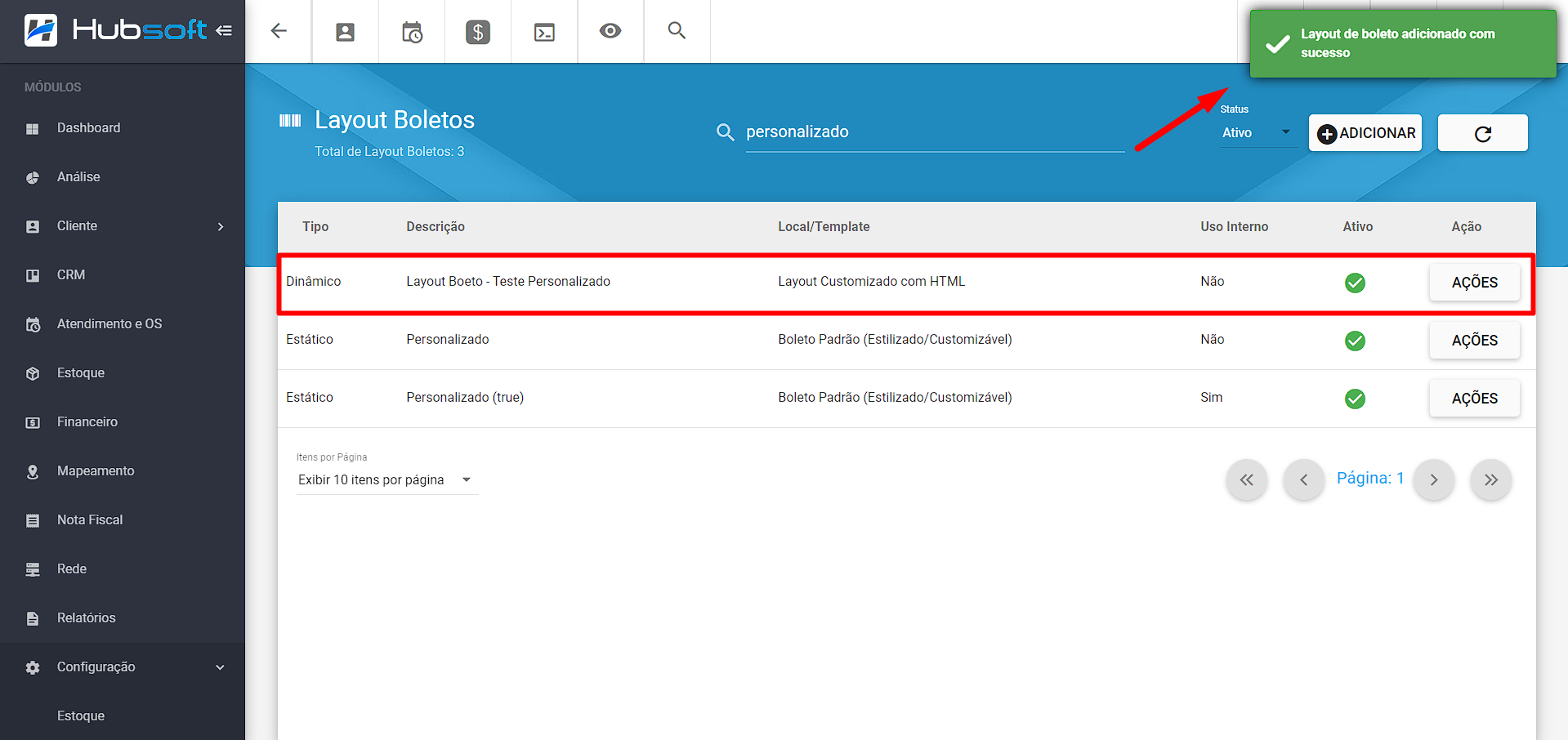The height and width of the screenshot is (740, 1568).
Task: Click the top toolbar magnifier search icon
Action: coord(677,30)
